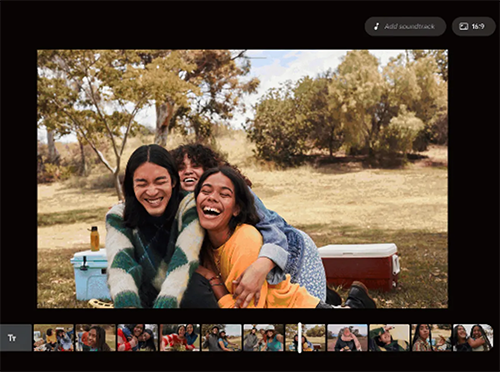Open the clip thumbnail with the playhead line
This screenshot has width=500, height=372.
tap(305, 338)
